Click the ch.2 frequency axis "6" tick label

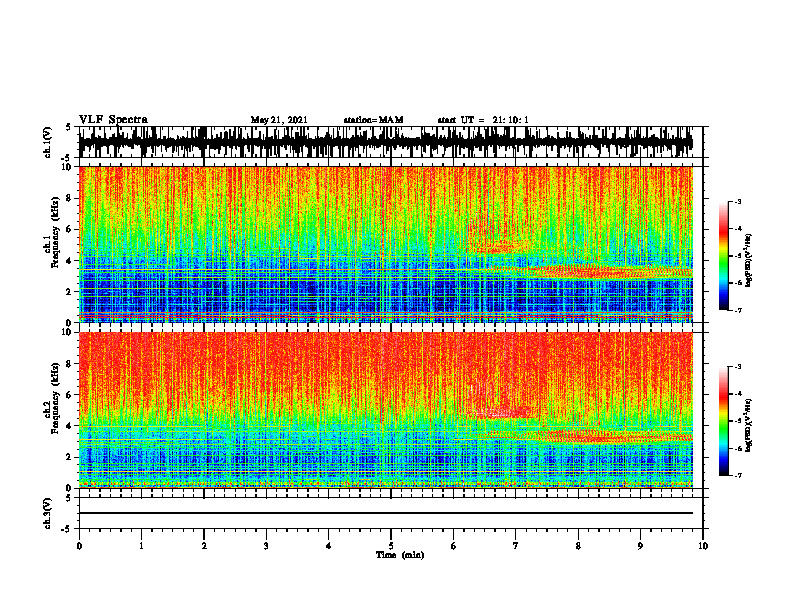[x=70, y=395]
